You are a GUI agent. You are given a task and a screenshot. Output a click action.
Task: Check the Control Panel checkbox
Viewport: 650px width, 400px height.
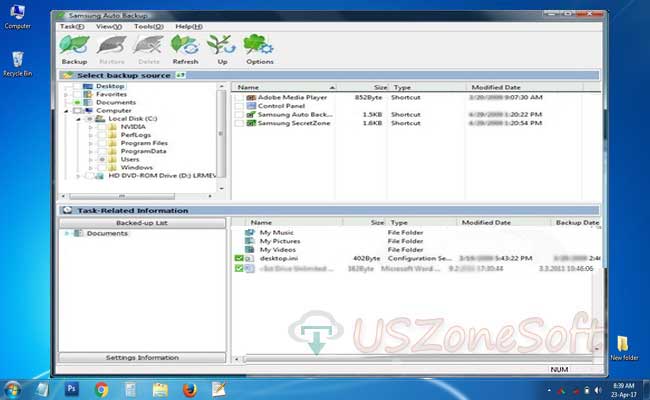[x=239, y=106]
